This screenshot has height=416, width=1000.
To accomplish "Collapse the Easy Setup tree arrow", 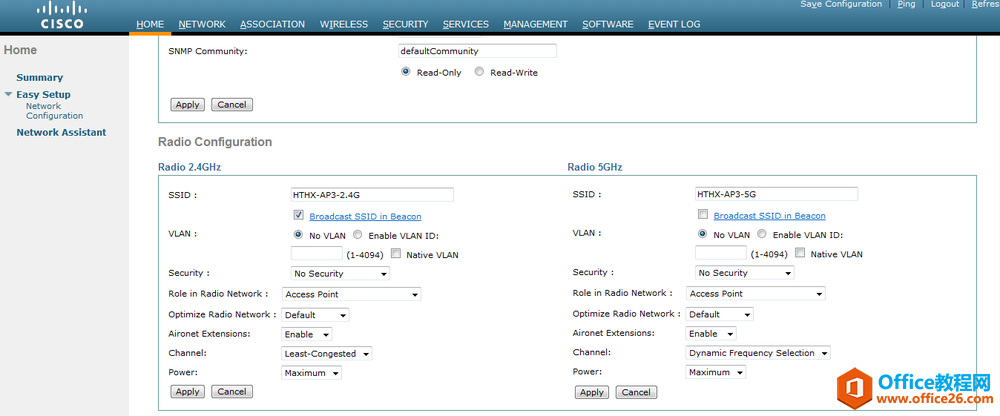I will tap(8, 94).
